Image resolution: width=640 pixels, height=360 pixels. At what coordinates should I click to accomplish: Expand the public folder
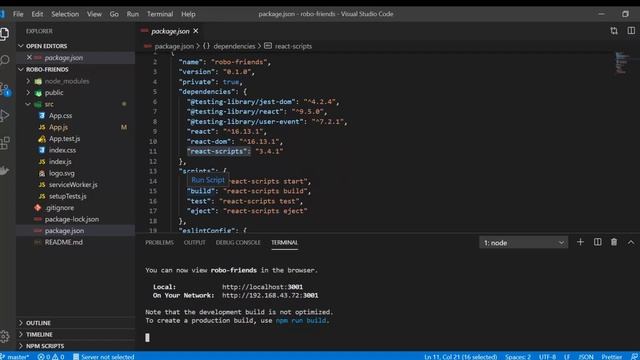(54, 93)
